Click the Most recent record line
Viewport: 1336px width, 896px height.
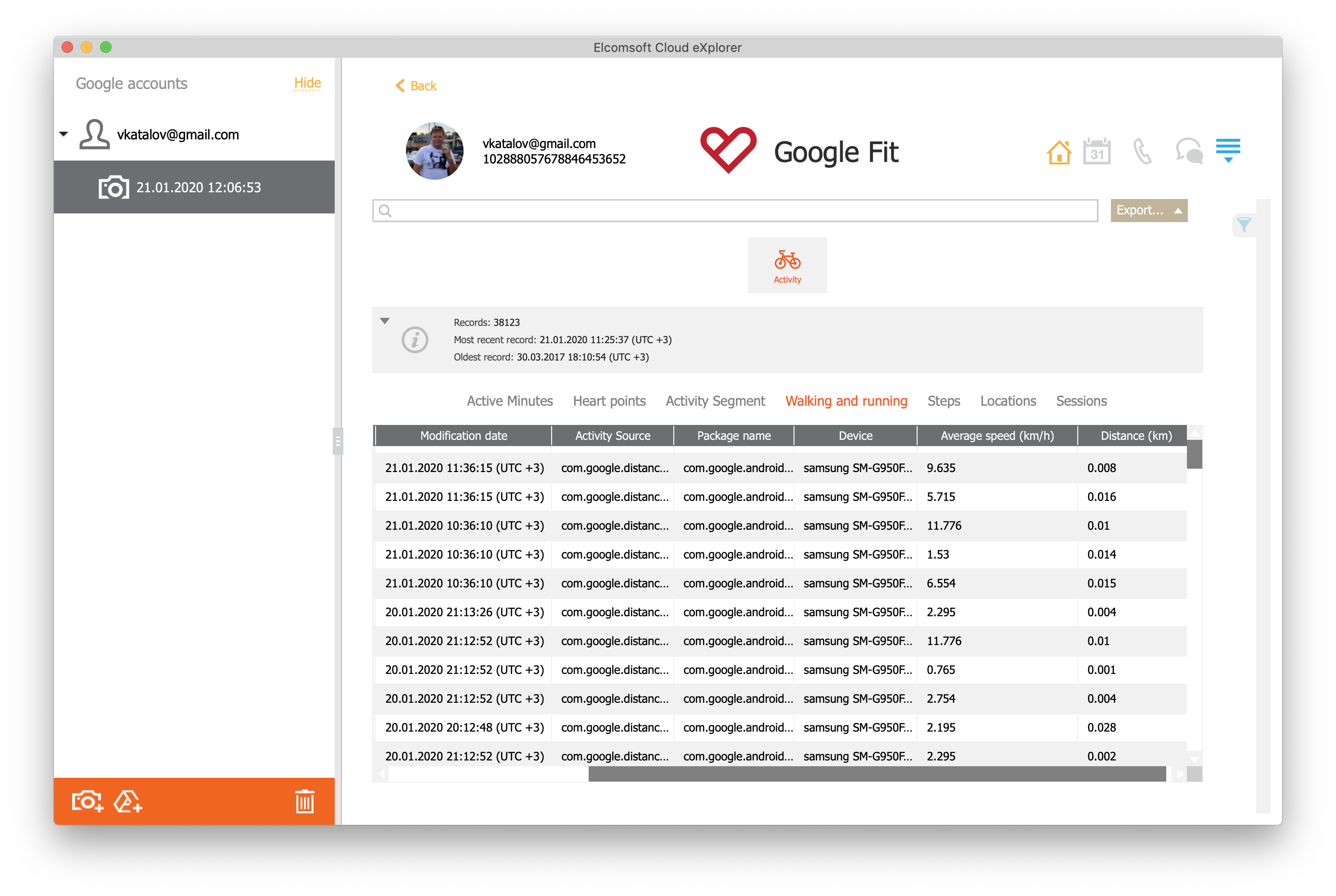(563, 339)
